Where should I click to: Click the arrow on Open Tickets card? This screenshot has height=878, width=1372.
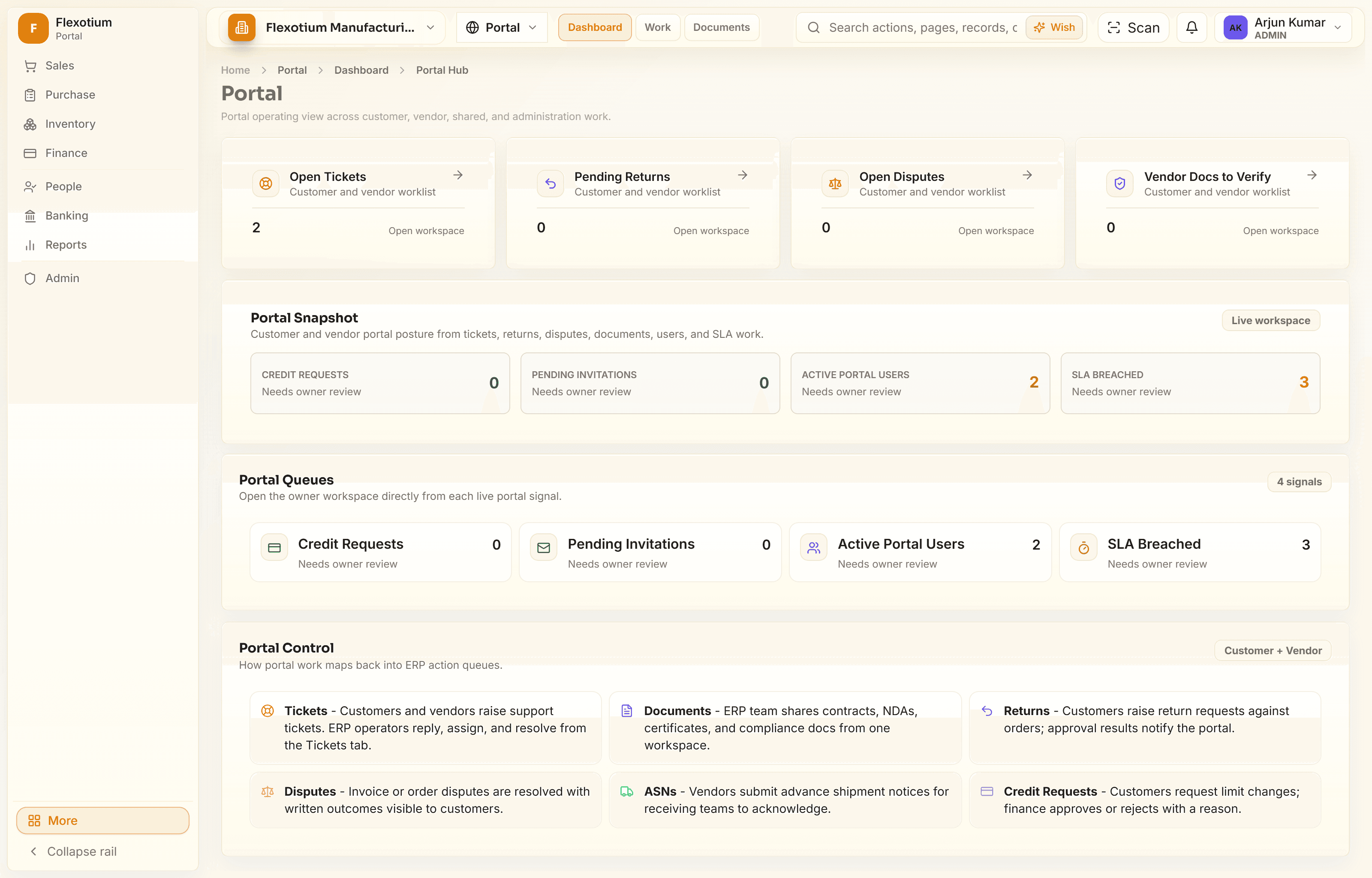pos(458,175)
